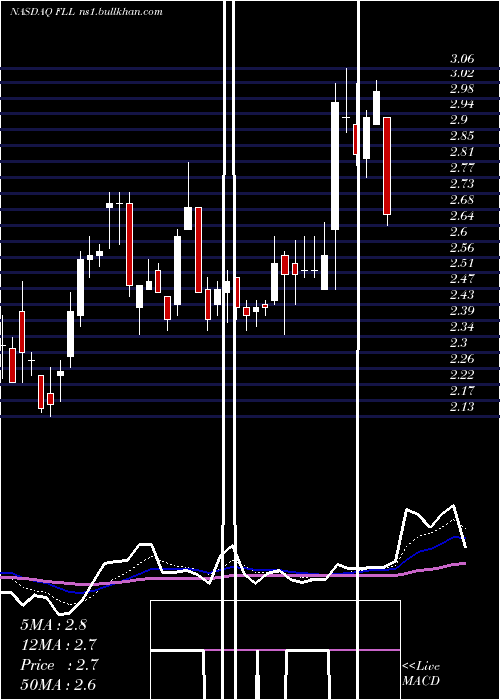This screenshot has height=700, width=500.
Task: Click the 2.73 price axis label
Action: coord(462,183)
